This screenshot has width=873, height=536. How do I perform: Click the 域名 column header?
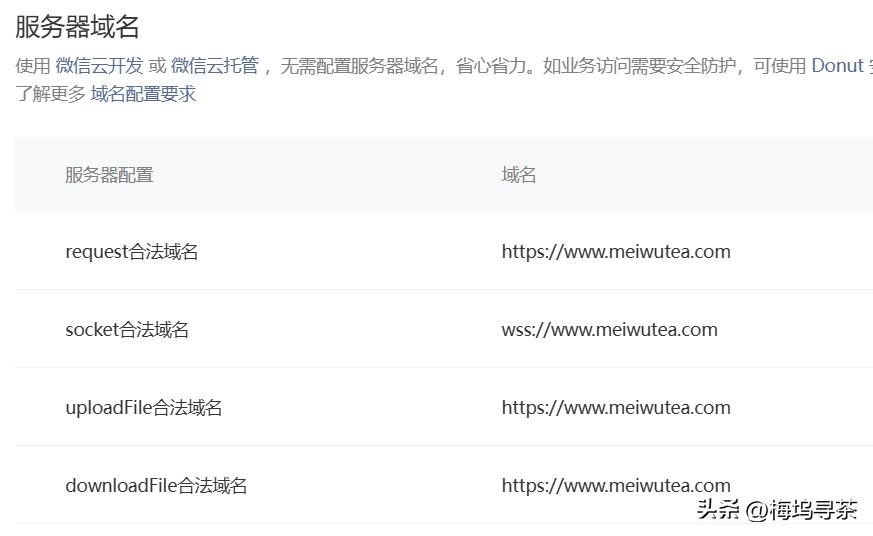click(519, 175)
